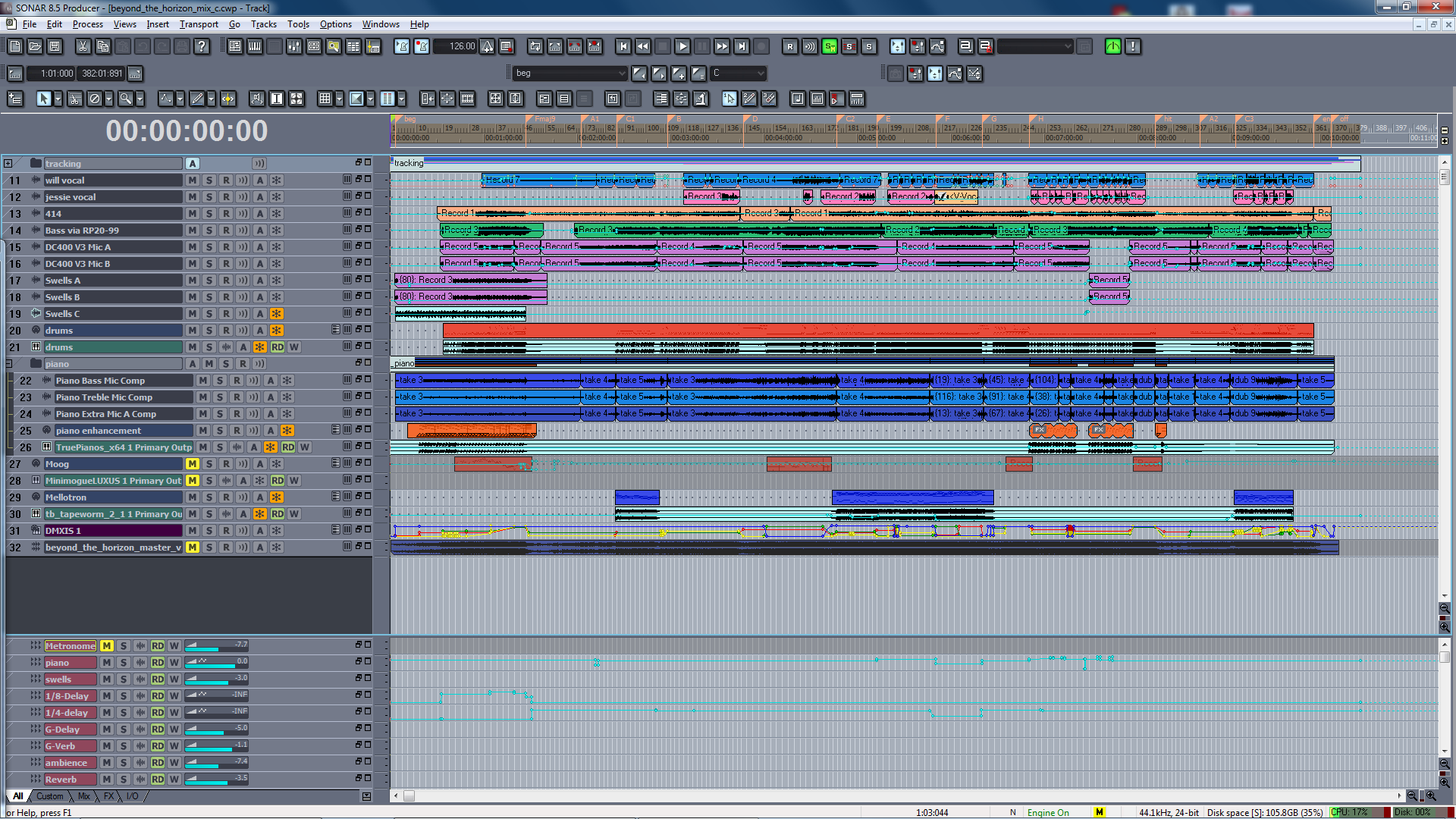Select the Zoom magnifier tool
The image size is (1456, 819).
tap(126, 99)
